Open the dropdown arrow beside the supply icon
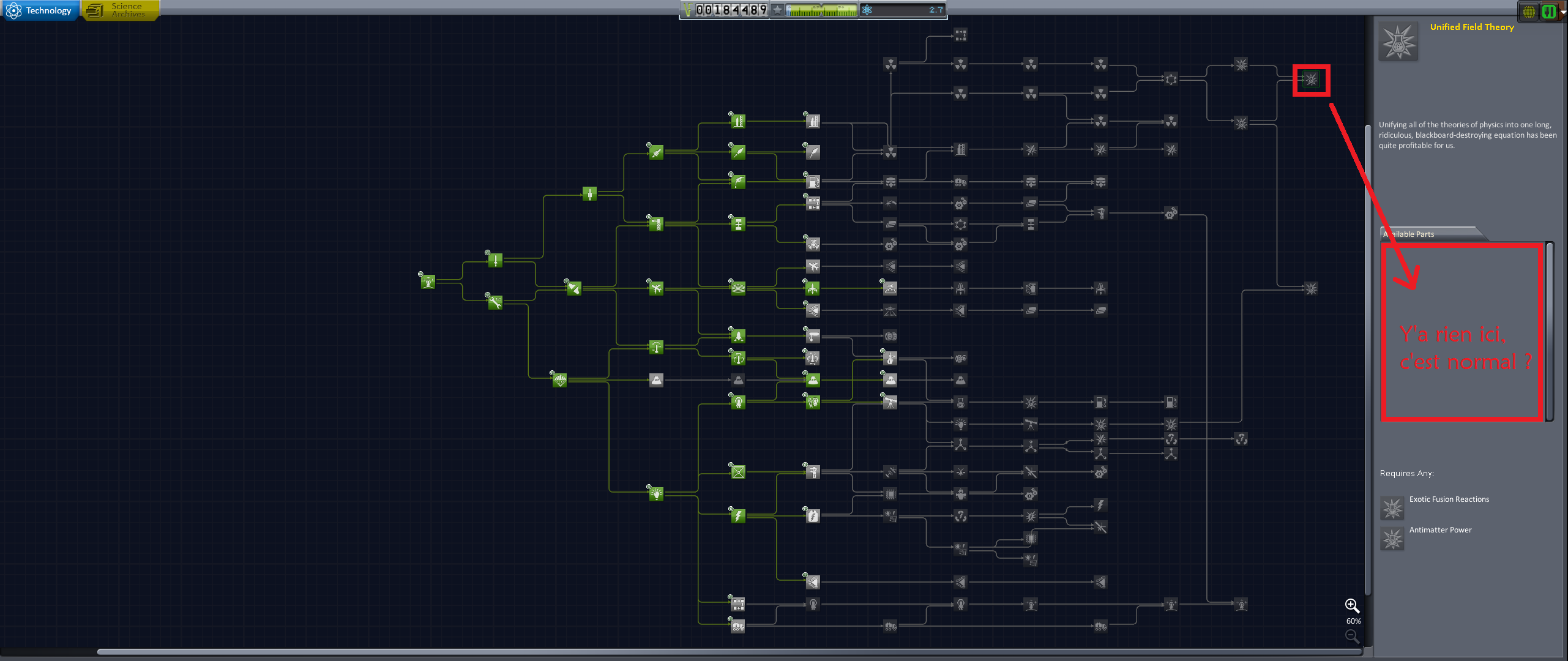1568x661 pixels. coord(1562,10)
